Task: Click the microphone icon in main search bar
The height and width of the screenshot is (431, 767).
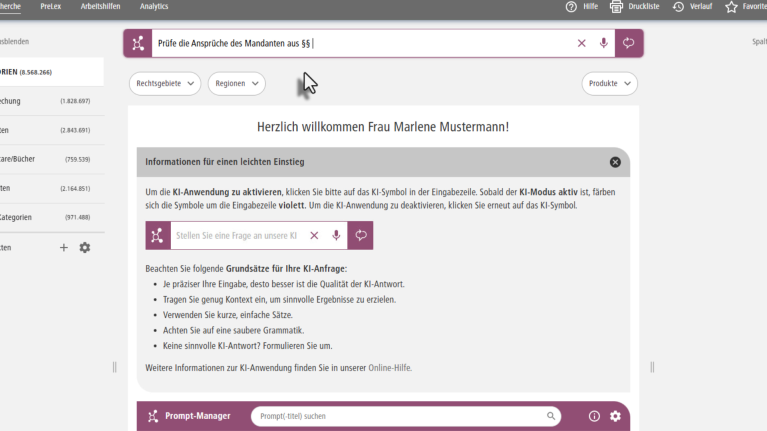Action: point(604,43)
